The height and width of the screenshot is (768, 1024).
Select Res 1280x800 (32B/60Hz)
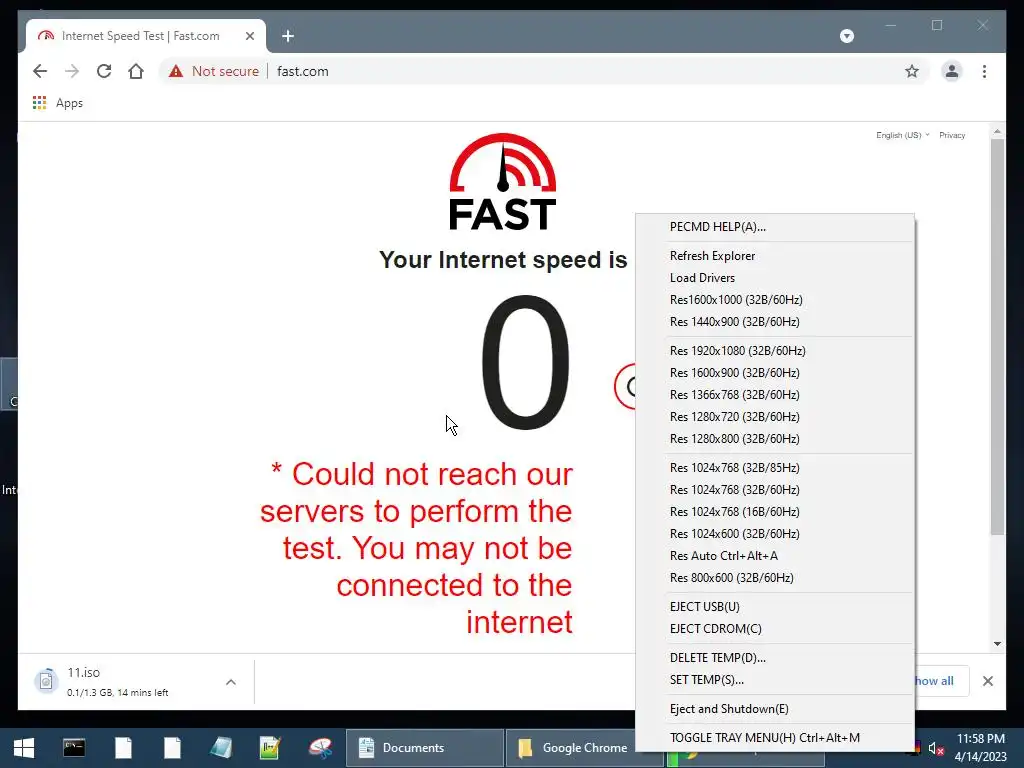pyautogui.click(x=775, y=439)
